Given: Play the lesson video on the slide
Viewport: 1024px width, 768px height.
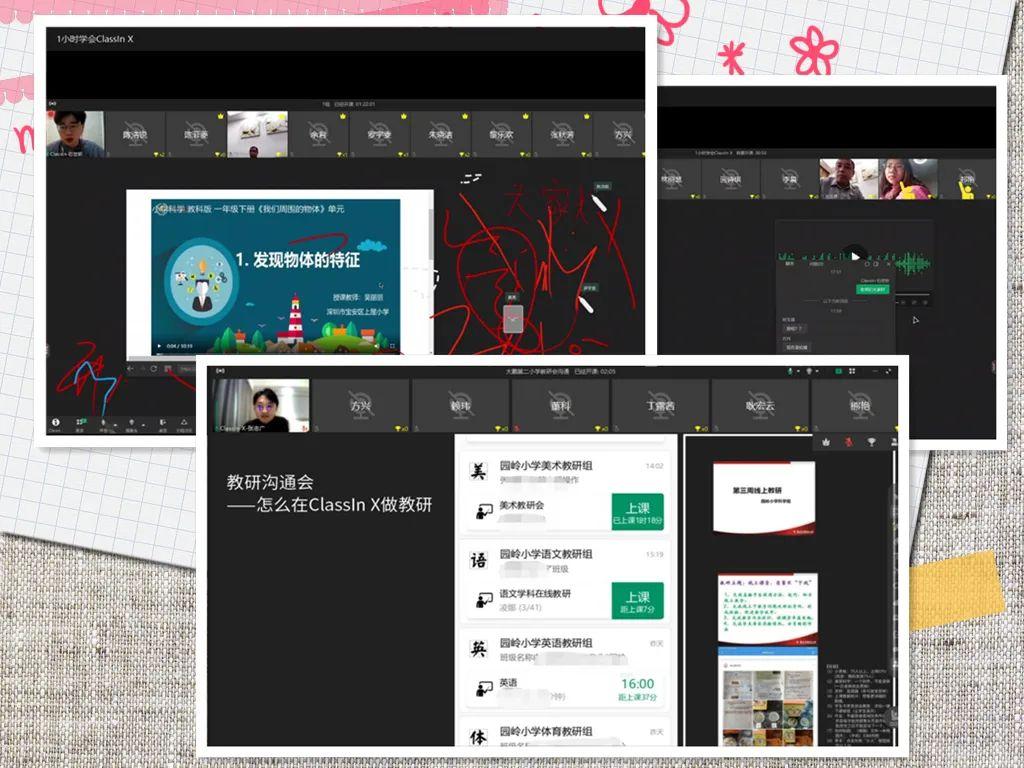Looking at the screenshot, I should [159, 347].
